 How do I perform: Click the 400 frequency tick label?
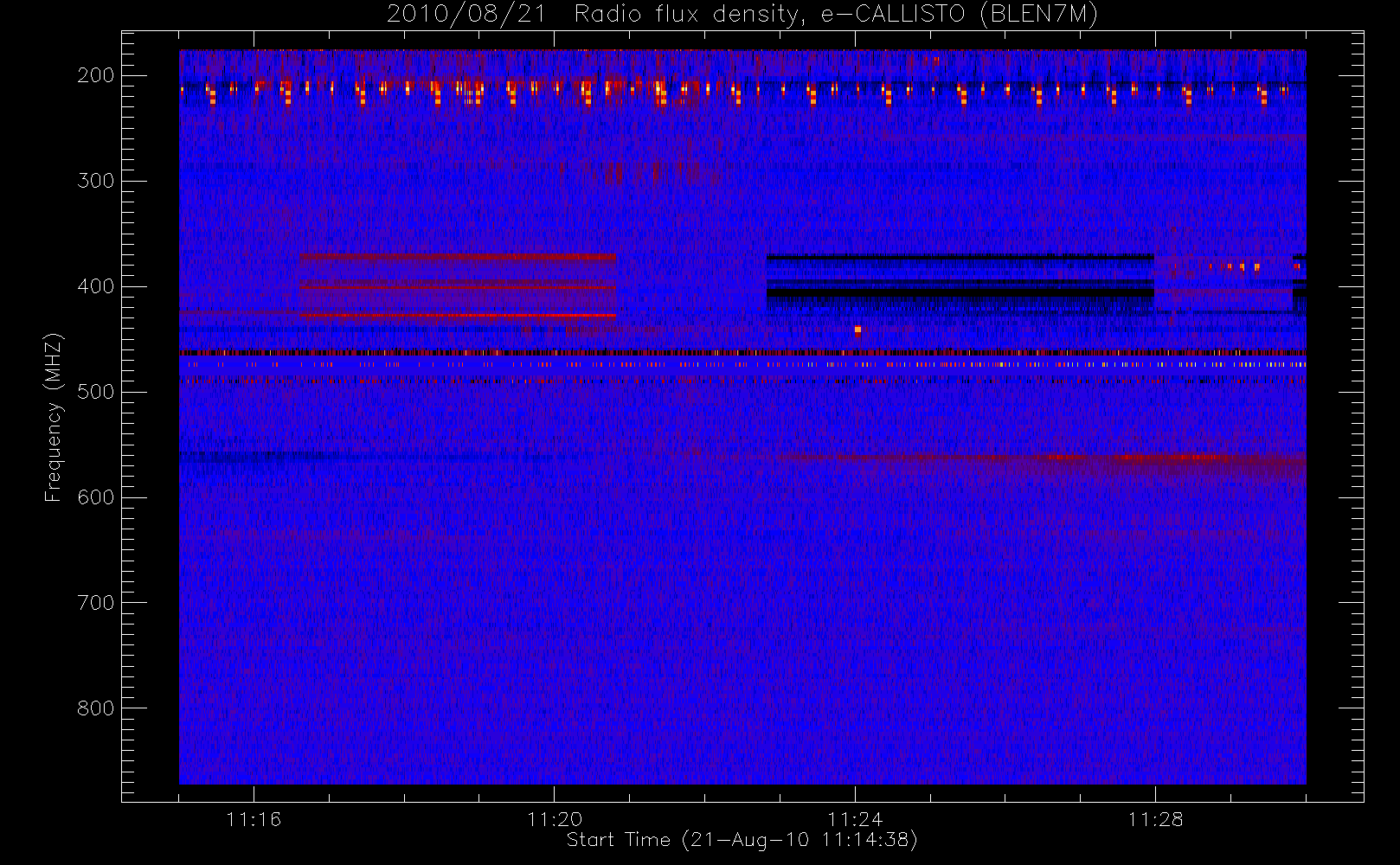(x=96, y=286)
